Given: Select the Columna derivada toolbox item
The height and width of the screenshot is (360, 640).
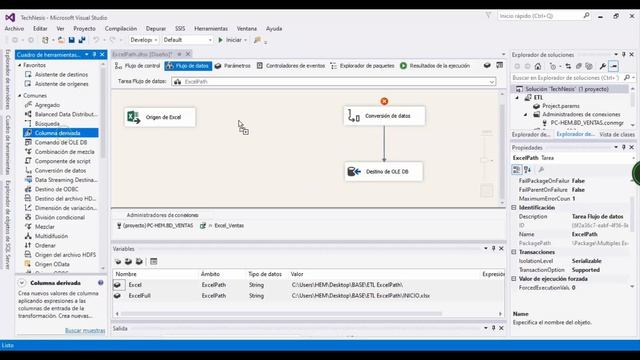Looking at the screenshot, I should (x=60, y=133).
